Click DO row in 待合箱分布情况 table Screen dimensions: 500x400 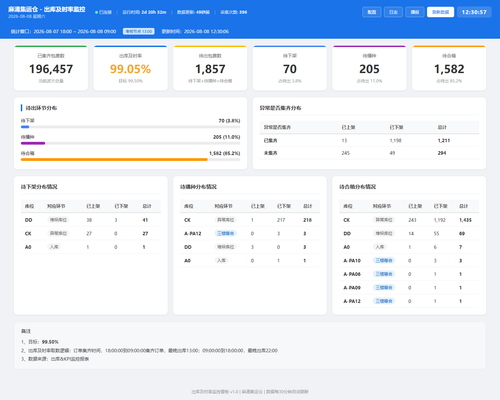point(409,233)
